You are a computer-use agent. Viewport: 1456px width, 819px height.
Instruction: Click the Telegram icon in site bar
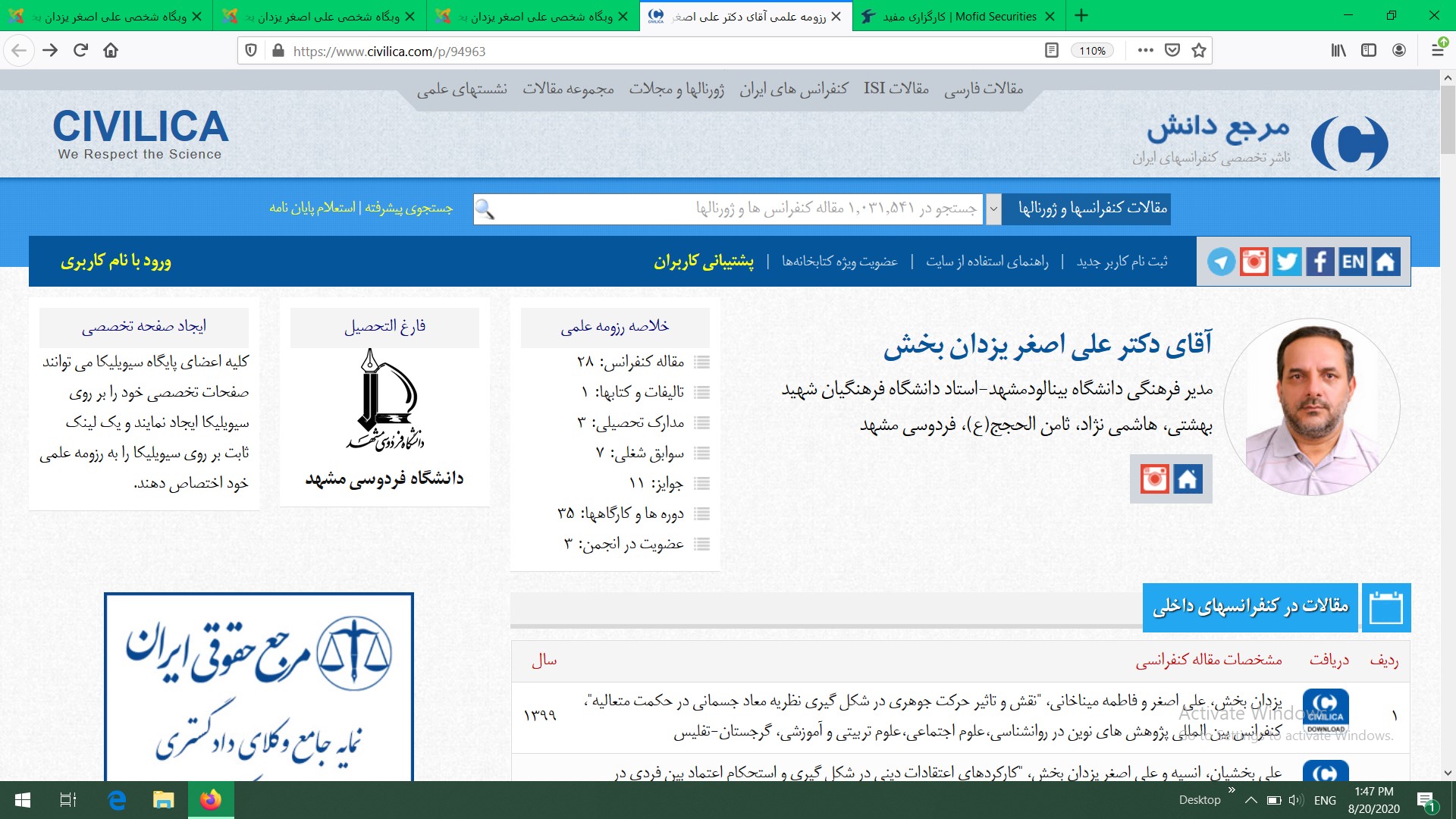(x=1221, y=262)
